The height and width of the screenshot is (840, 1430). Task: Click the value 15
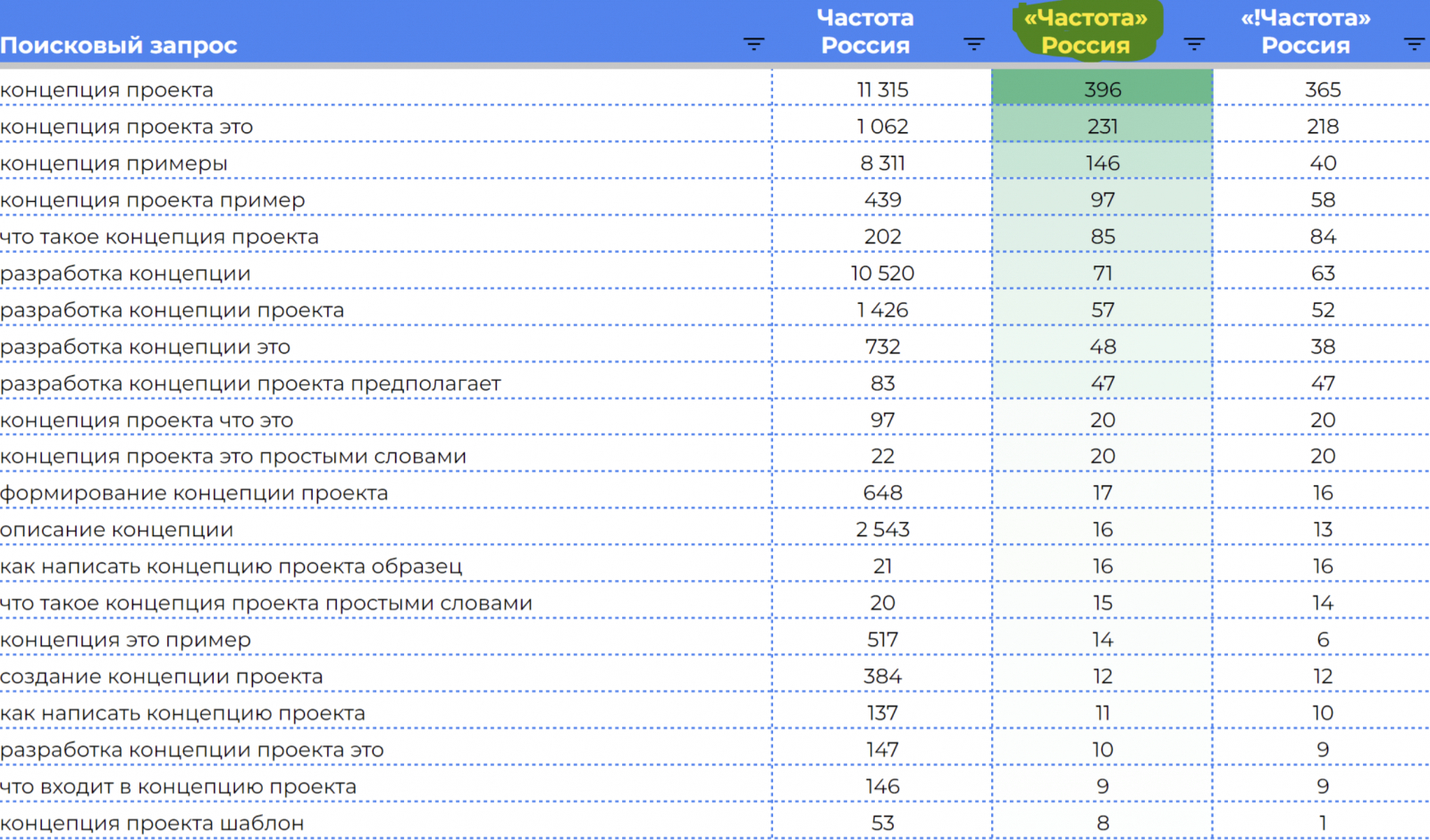(1102, 603)
